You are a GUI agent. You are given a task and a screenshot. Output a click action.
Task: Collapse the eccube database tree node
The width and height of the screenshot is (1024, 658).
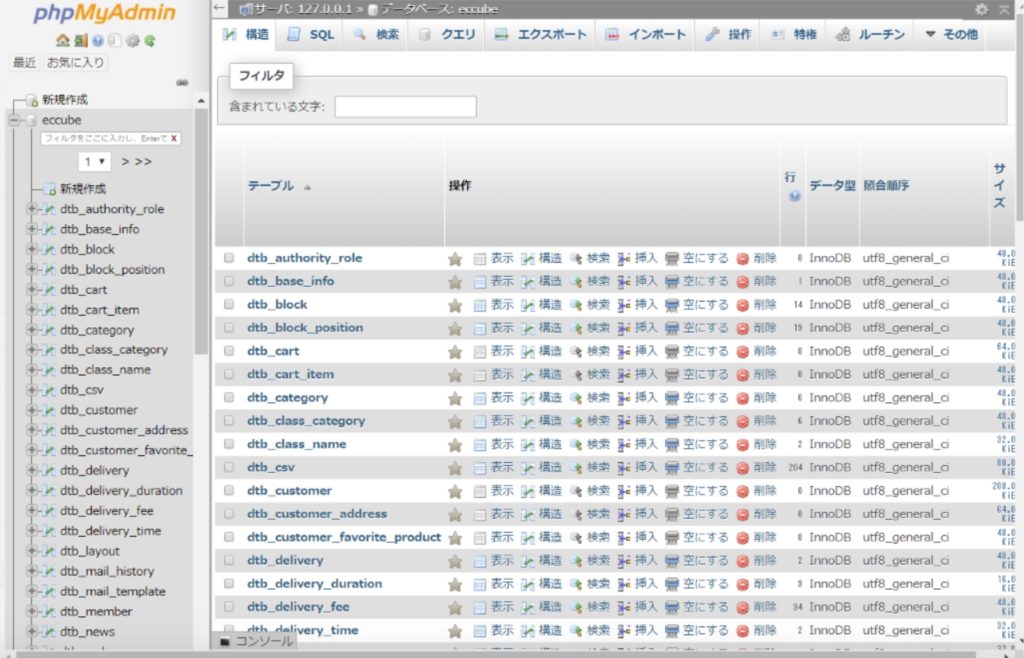click(x=15, y=120)
